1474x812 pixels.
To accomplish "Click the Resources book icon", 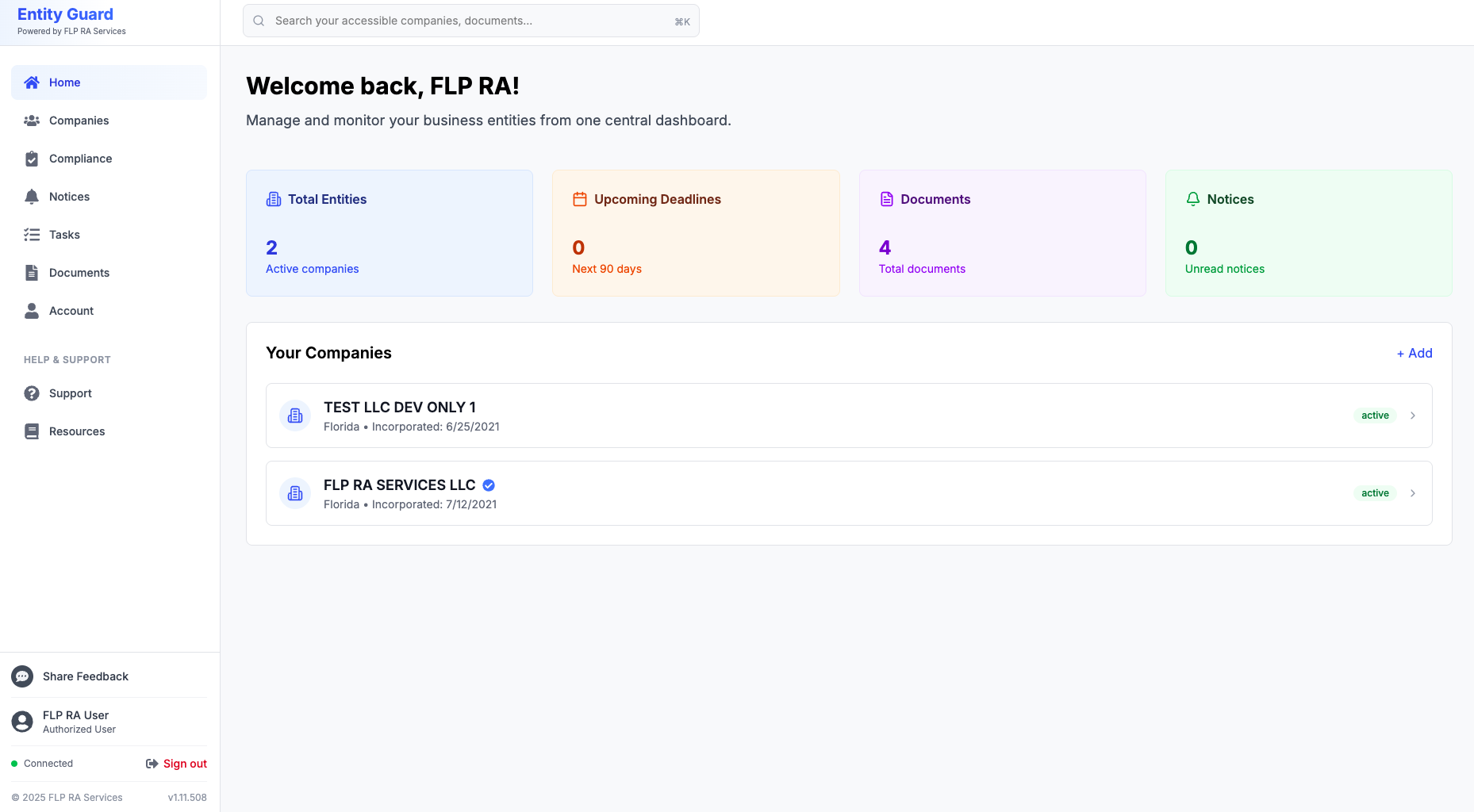I will tap(32, 431).
